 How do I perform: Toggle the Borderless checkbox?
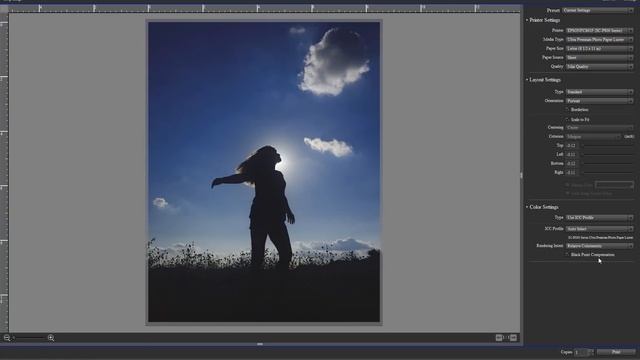coord(567,109)
